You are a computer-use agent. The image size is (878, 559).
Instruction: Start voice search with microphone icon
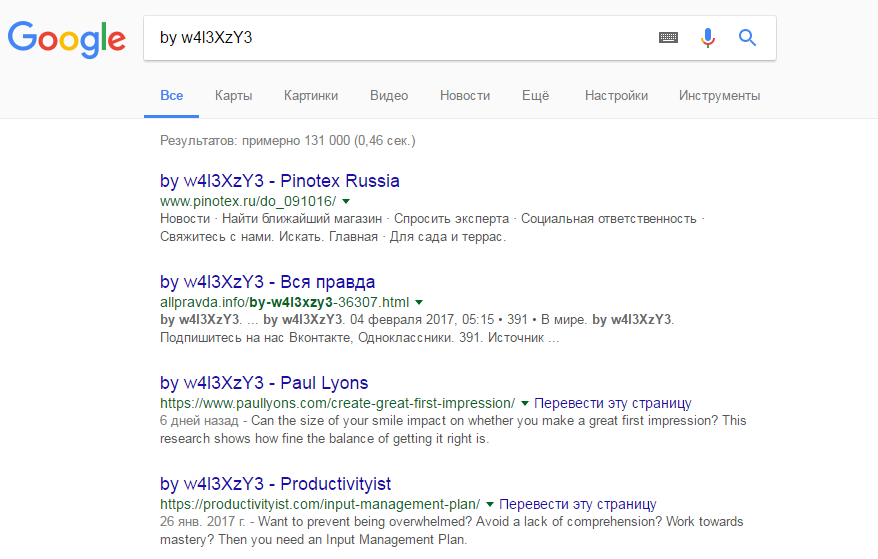pyautogui.click(x=708, y=38)
